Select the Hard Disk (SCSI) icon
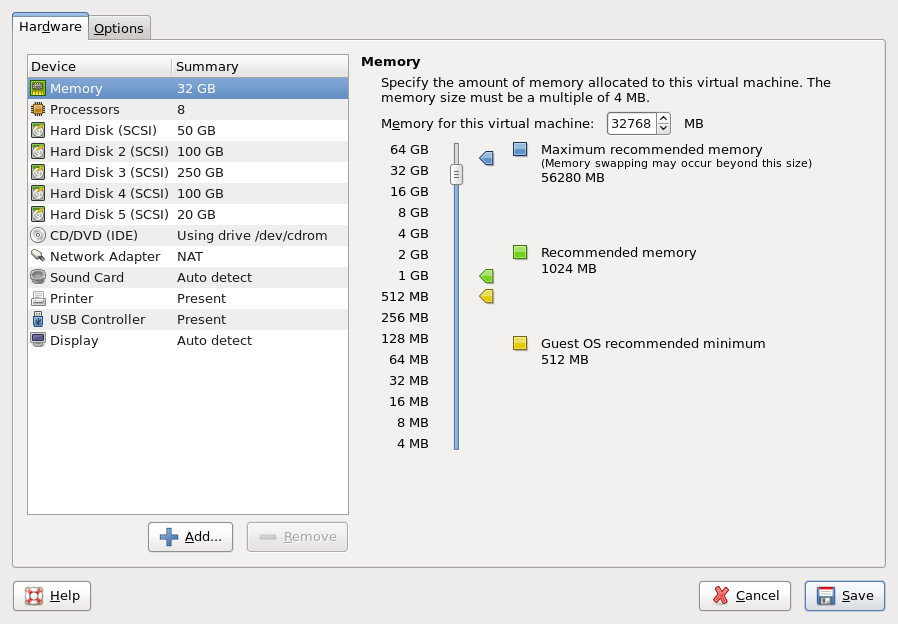 tap(40, 130)
